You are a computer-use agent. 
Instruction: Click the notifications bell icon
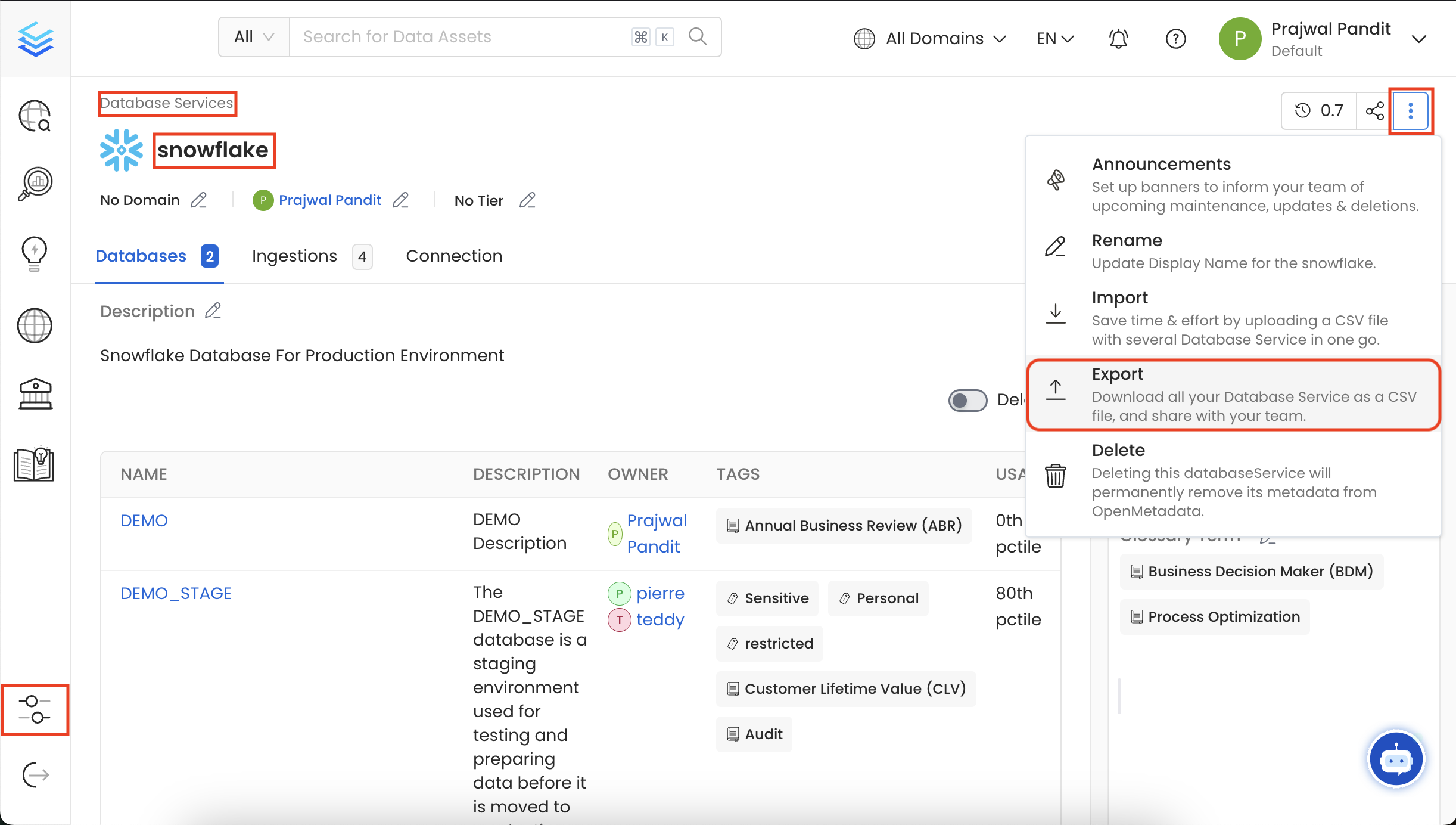point(1117,38)
